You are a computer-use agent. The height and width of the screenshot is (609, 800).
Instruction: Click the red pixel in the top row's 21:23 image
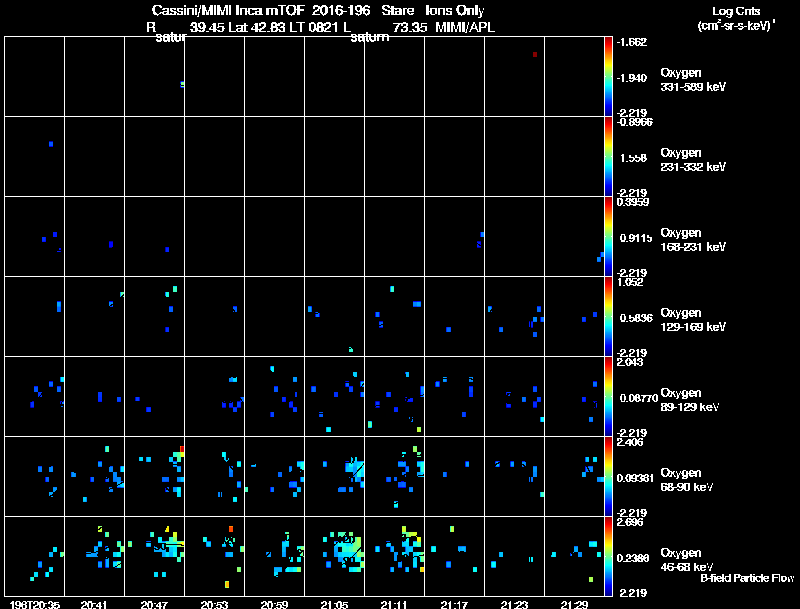tap(535, 54)
